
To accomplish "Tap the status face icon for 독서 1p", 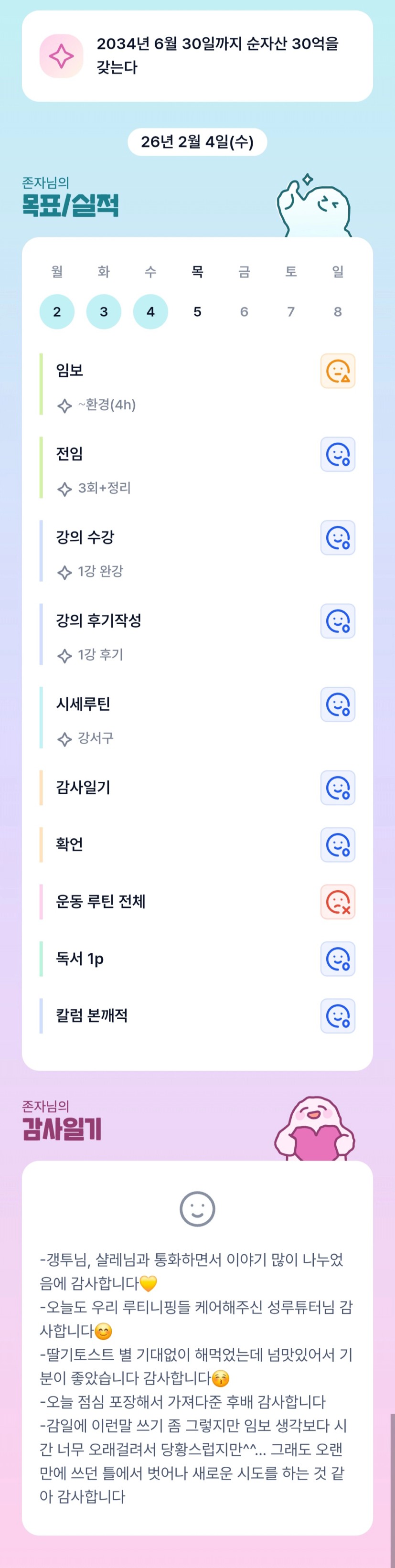I will tap(338, 959).
